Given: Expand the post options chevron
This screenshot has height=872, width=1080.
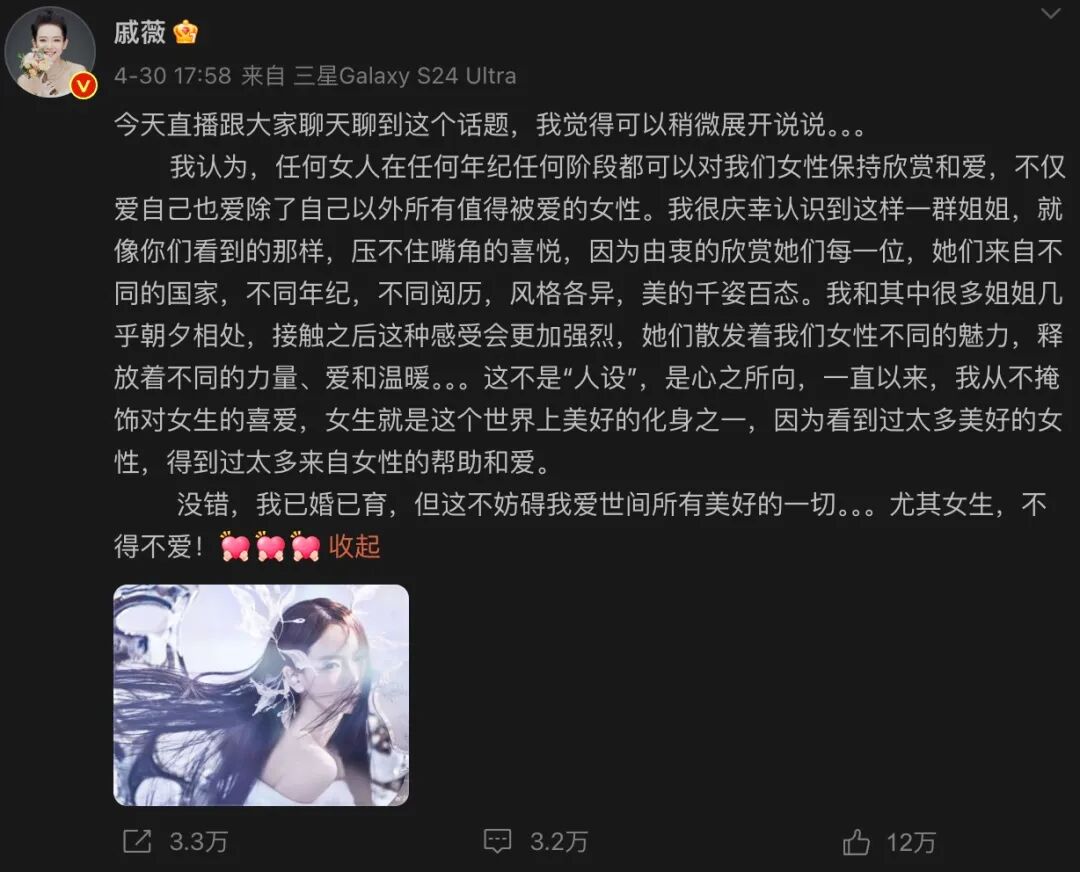Looking at the screenshot, I should click(1050, 14).
